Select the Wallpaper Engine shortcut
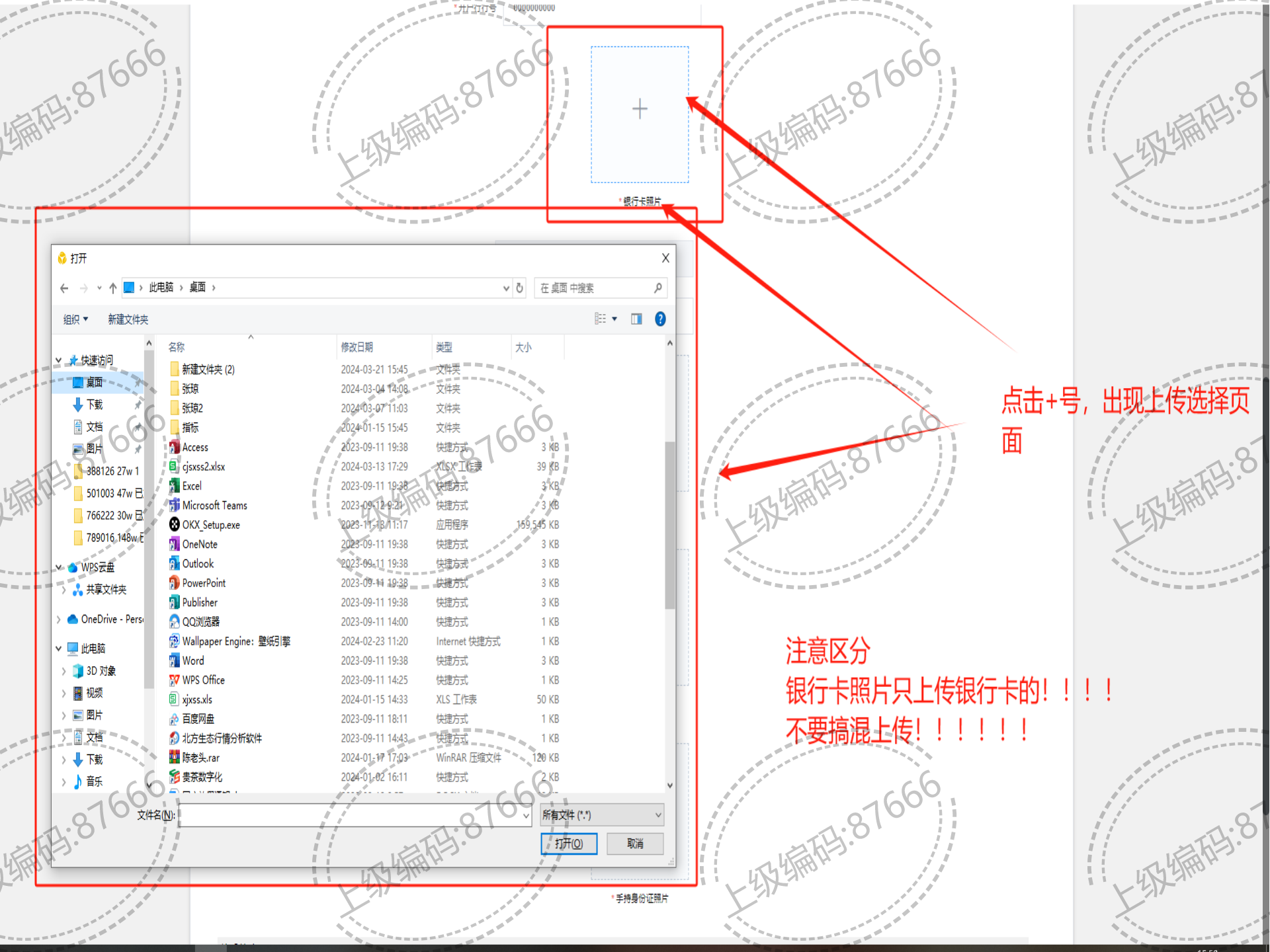 coord(235,641)
